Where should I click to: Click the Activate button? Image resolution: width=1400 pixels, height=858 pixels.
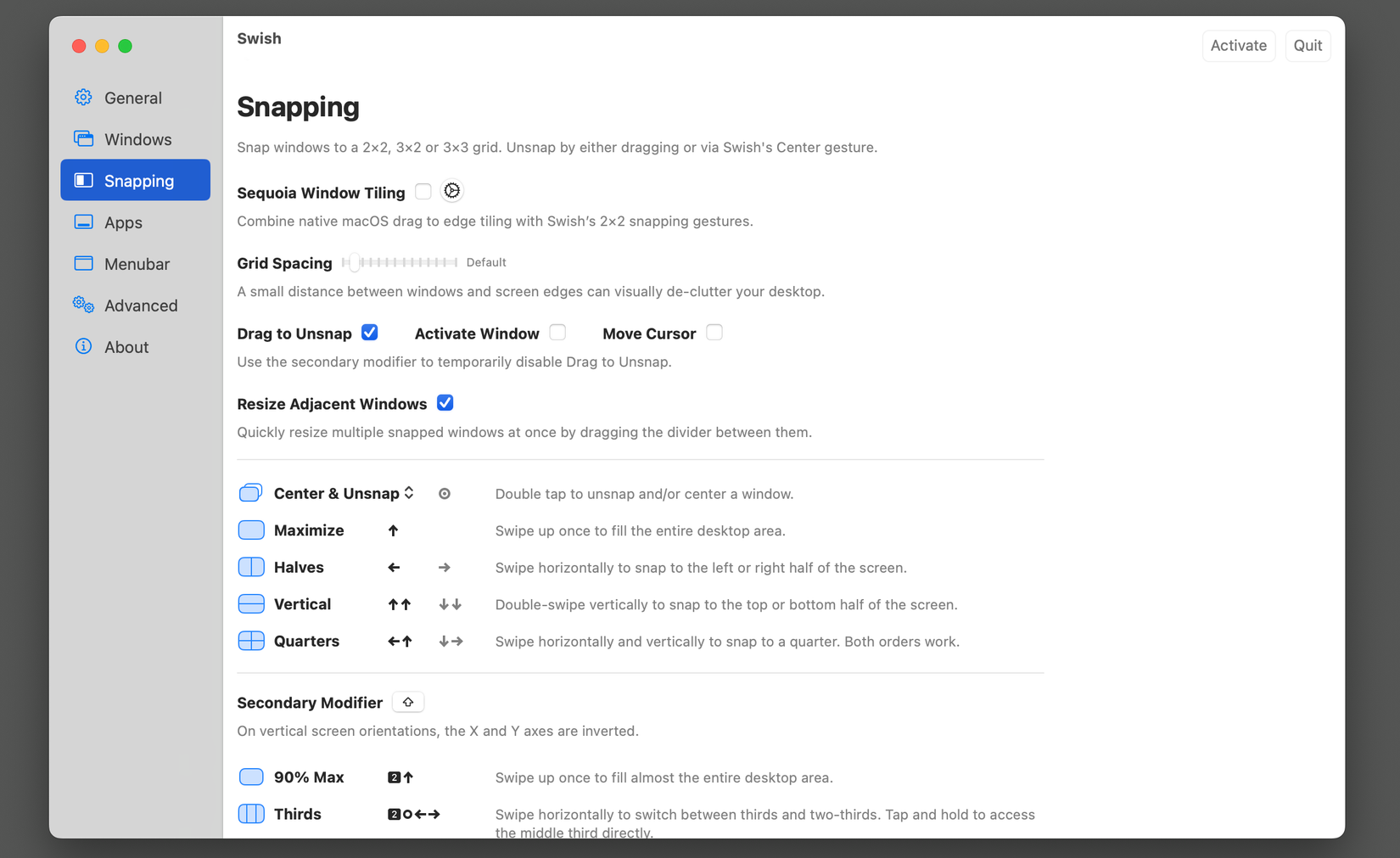click(x=1238, y=45)
